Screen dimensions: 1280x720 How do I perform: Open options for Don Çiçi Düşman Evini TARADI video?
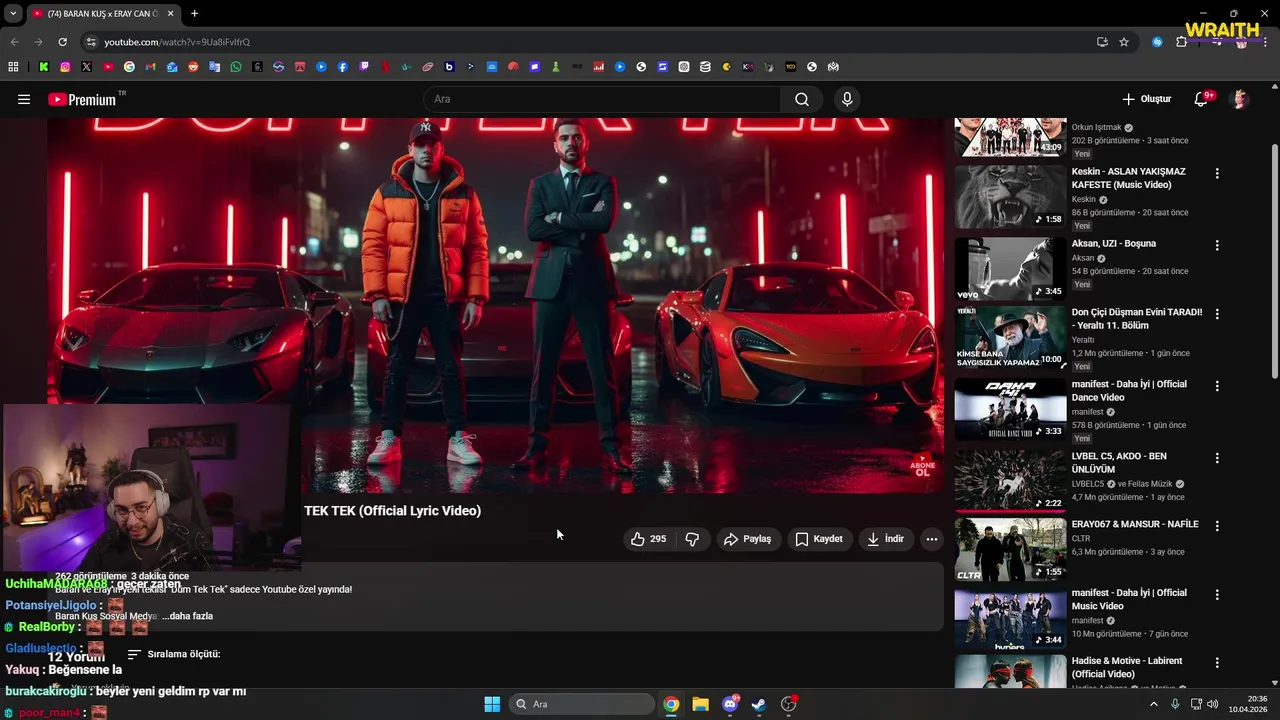click(1217, 314)
